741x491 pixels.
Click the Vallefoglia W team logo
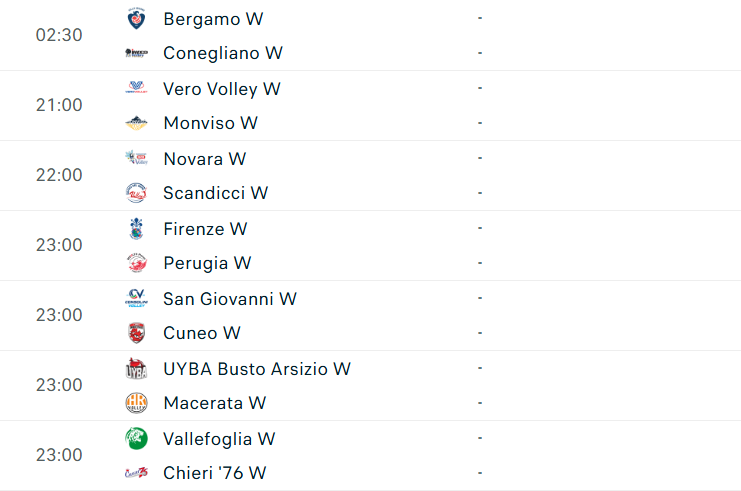click(x=136, y=439)
